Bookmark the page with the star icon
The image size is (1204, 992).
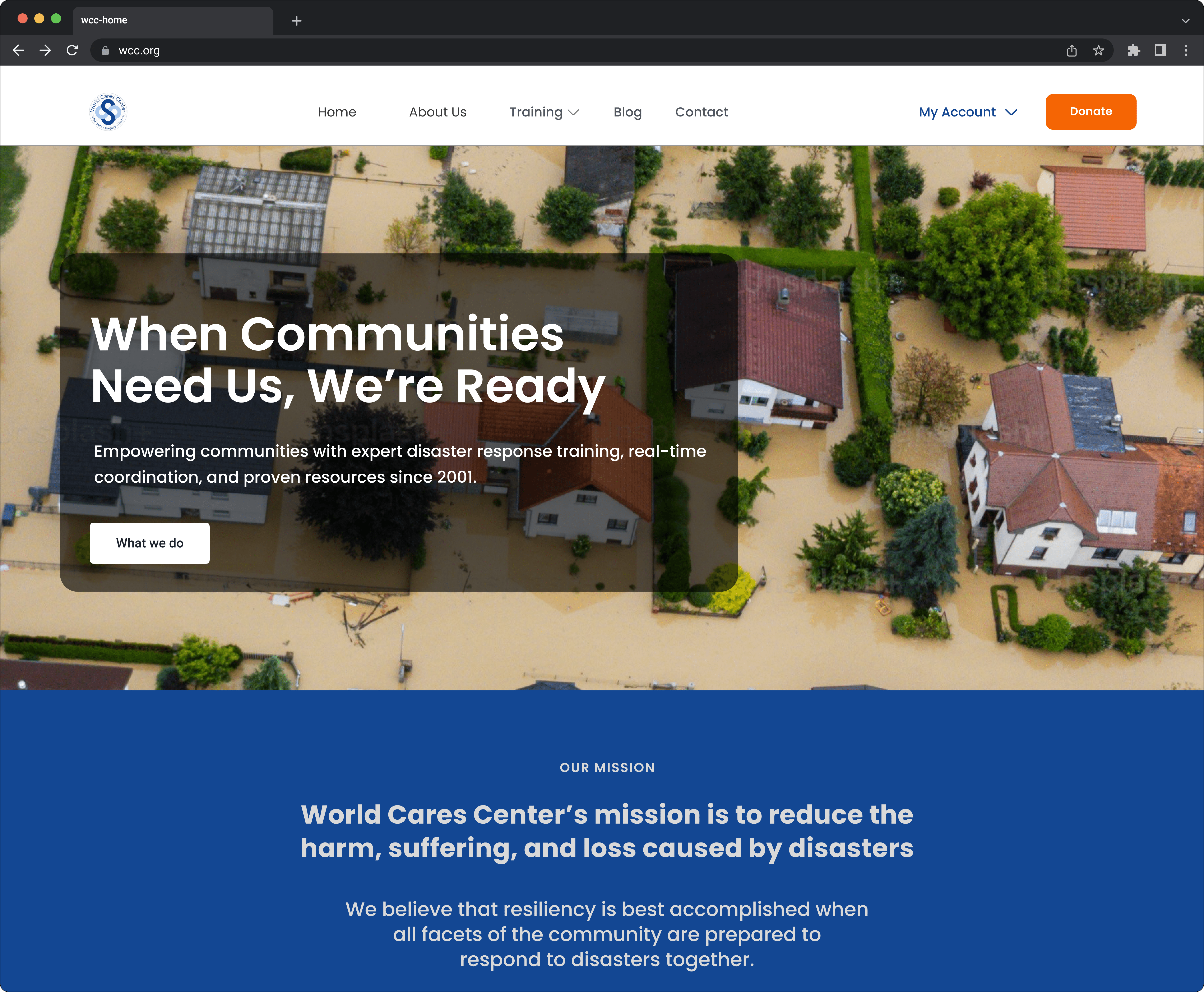tap(1098, 50)
